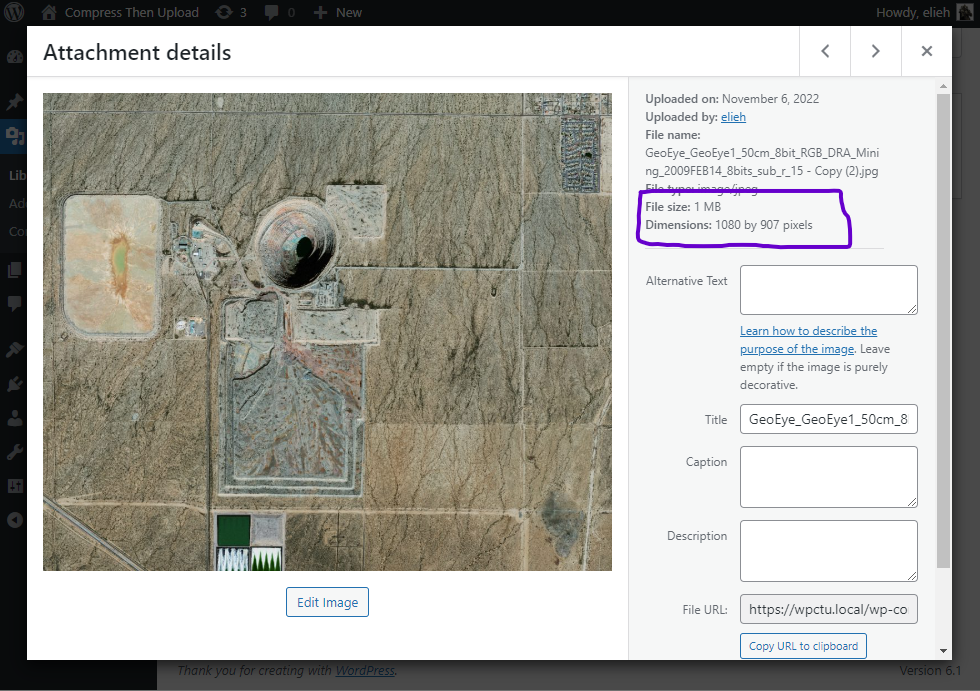Open Settings icon in sidebar
980x691 pixels.
tap(14, 485)
